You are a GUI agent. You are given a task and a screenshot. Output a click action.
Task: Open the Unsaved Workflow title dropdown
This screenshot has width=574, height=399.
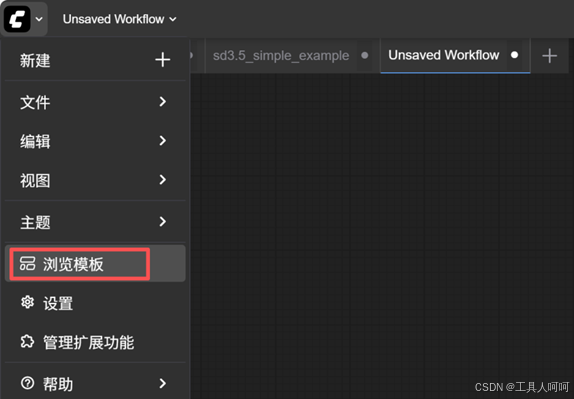(119, 19)
